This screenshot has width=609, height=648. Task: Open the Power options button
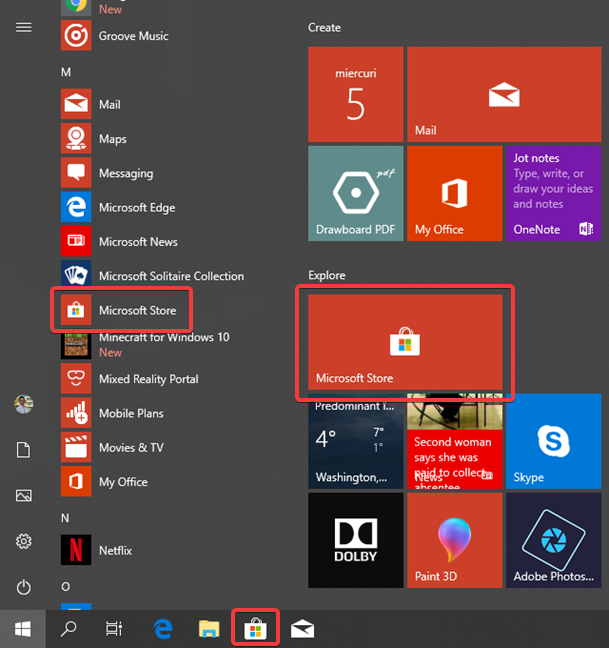[x=24, y=587]
